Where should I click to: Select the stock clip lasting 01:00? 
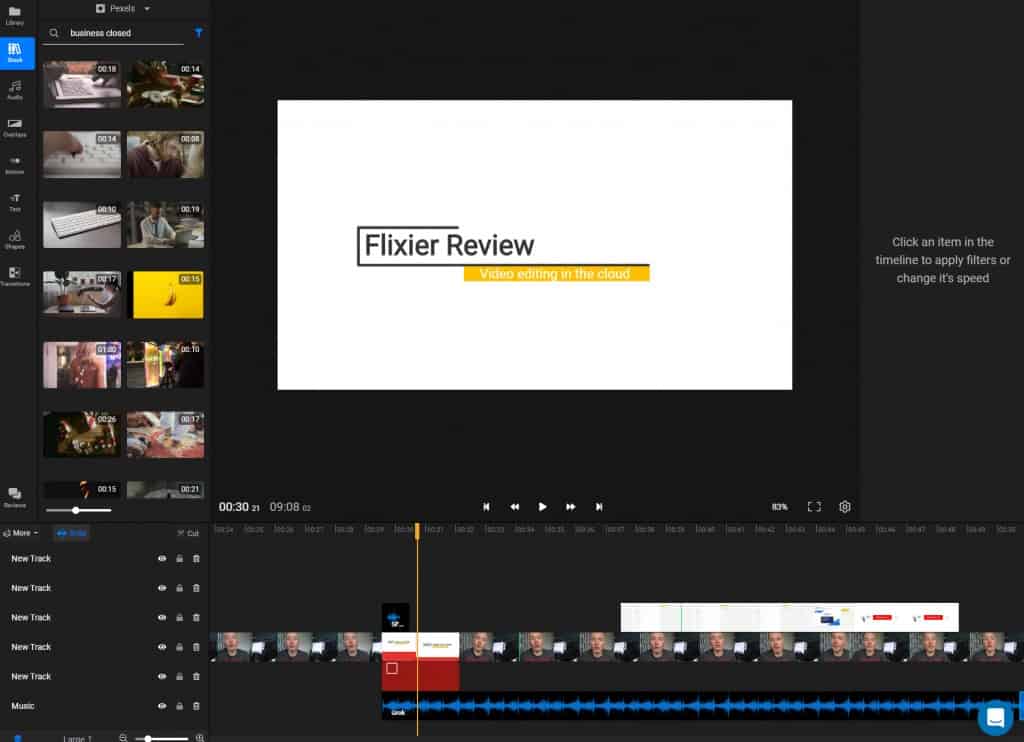coord(82,365)
